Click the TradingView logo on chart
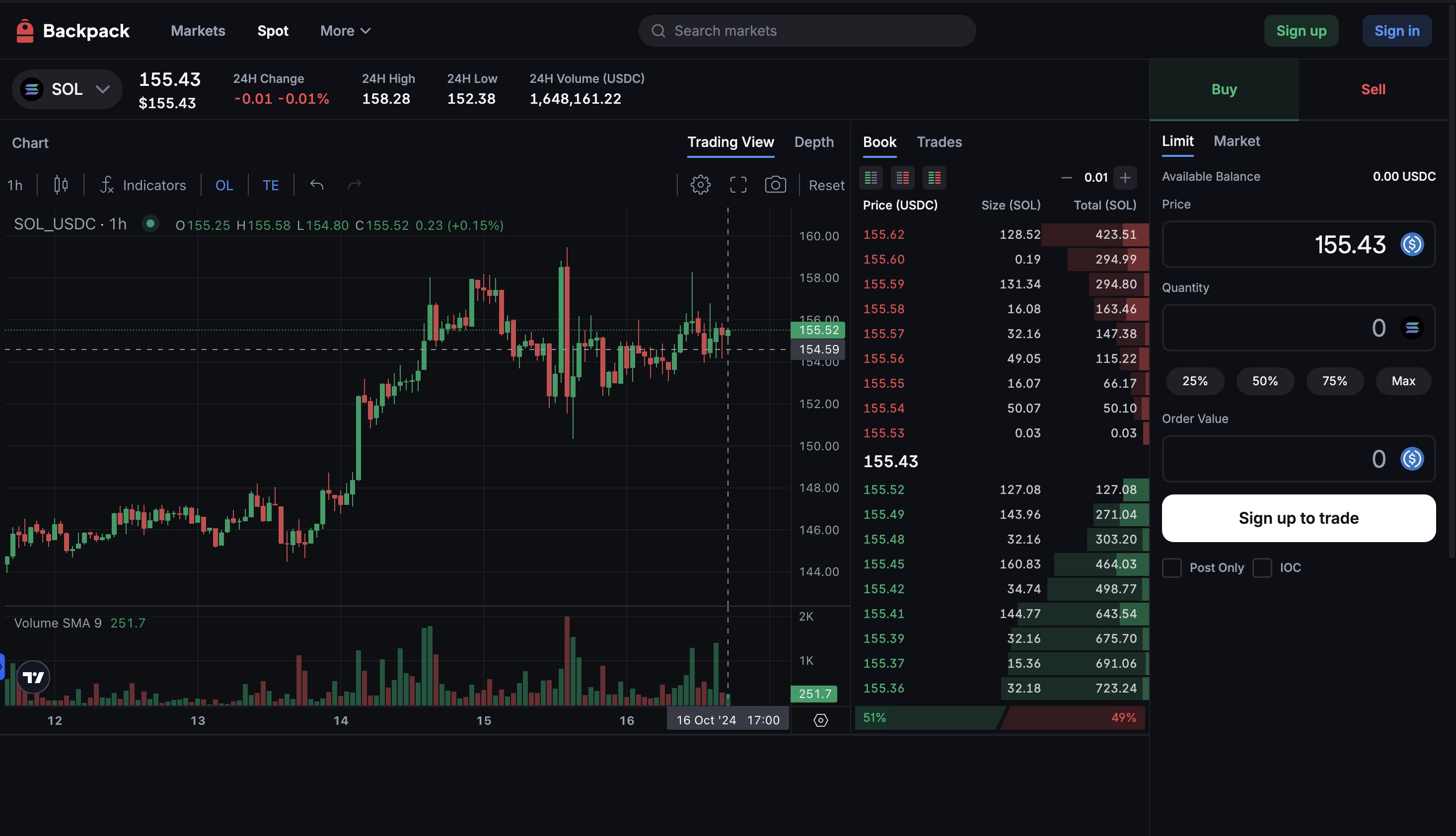1456x836 pixels. [33, 678]
